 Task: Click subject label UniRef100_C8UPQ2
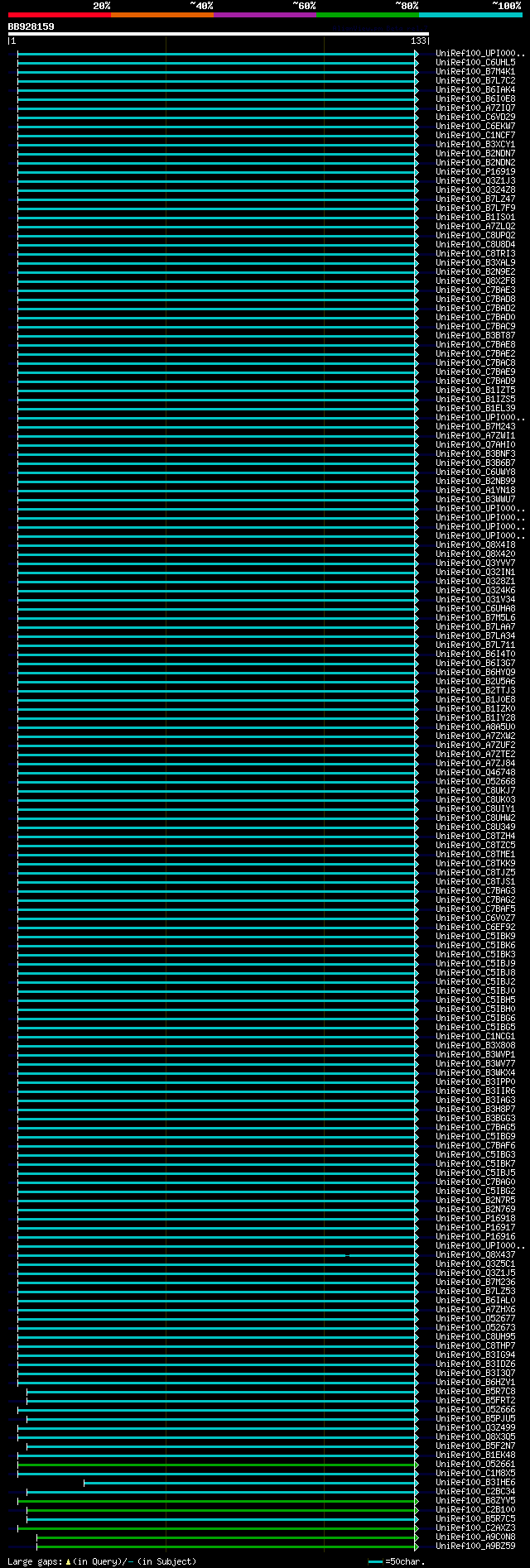[476, 235]
